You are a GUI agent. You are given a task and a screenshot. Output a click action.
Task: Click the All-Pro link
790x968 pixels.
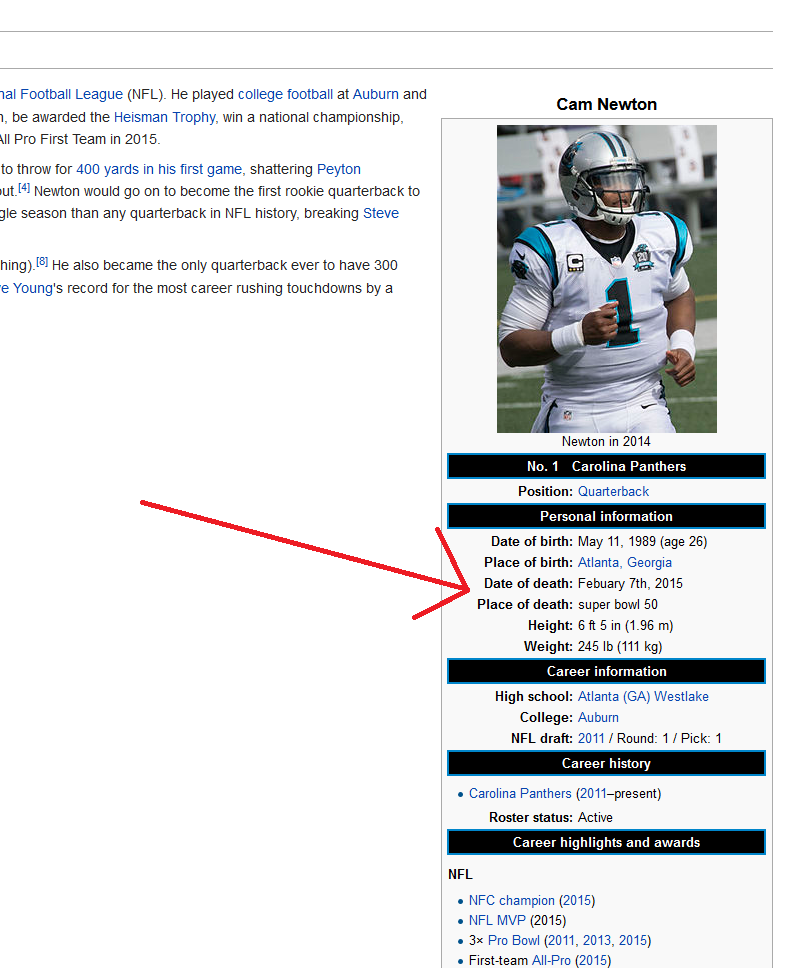[551, 961]
